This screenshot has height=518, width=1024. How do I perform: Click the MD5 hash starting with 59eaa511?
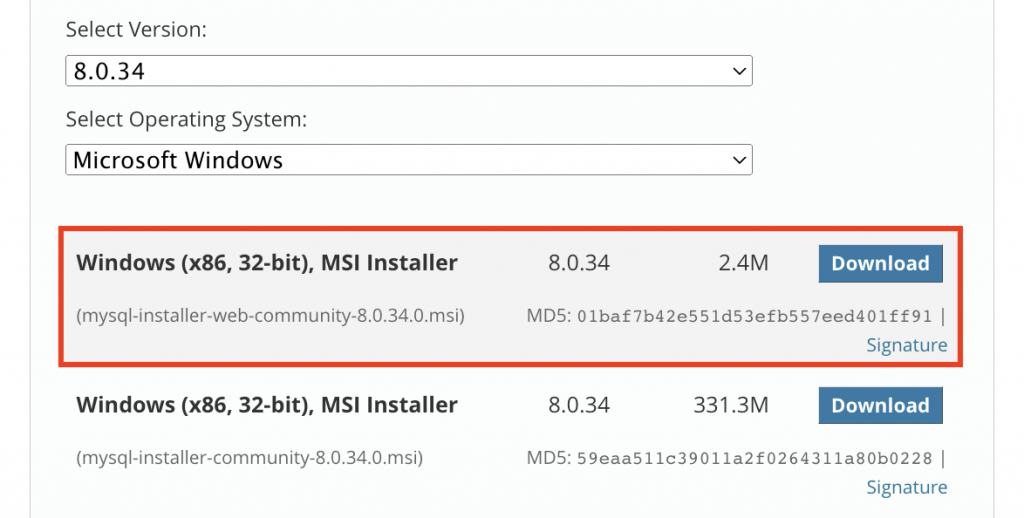754,458
